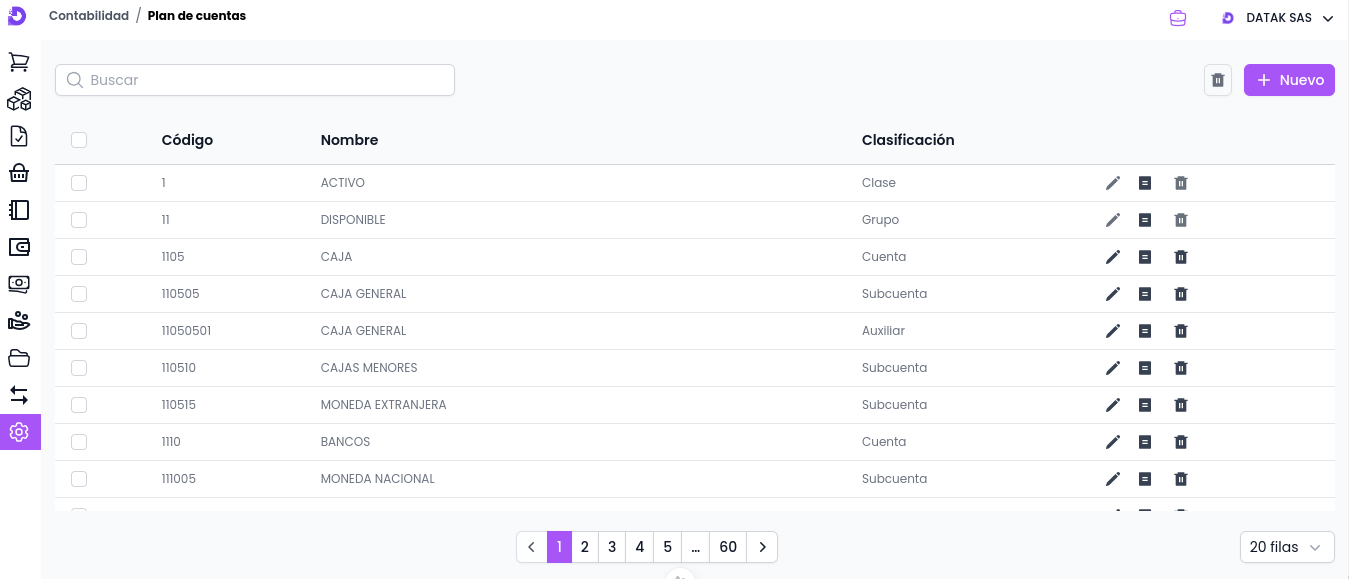
Task: Open the inventory boxes sidebar icon
Action: [x=19, y=99]
